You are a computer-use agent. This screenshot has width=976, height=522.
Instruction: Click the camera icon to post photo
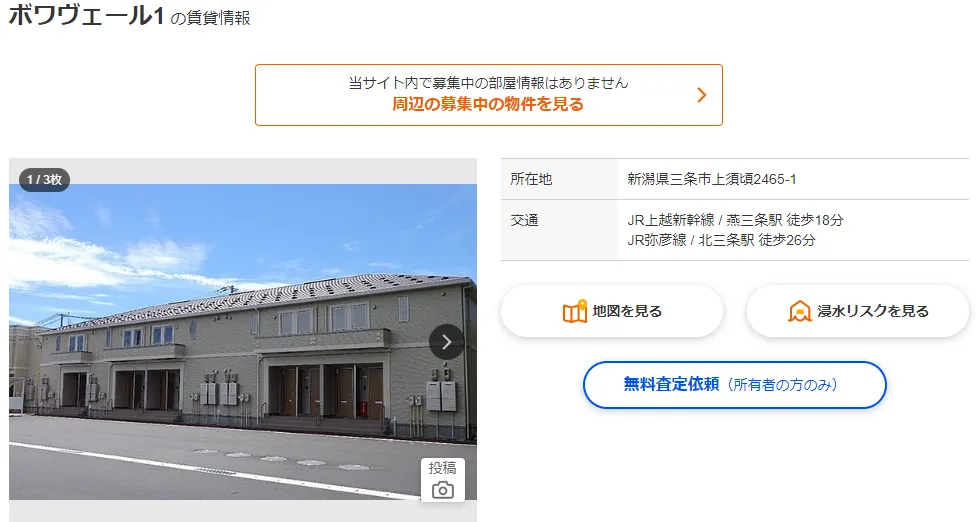tap(443, 490)
